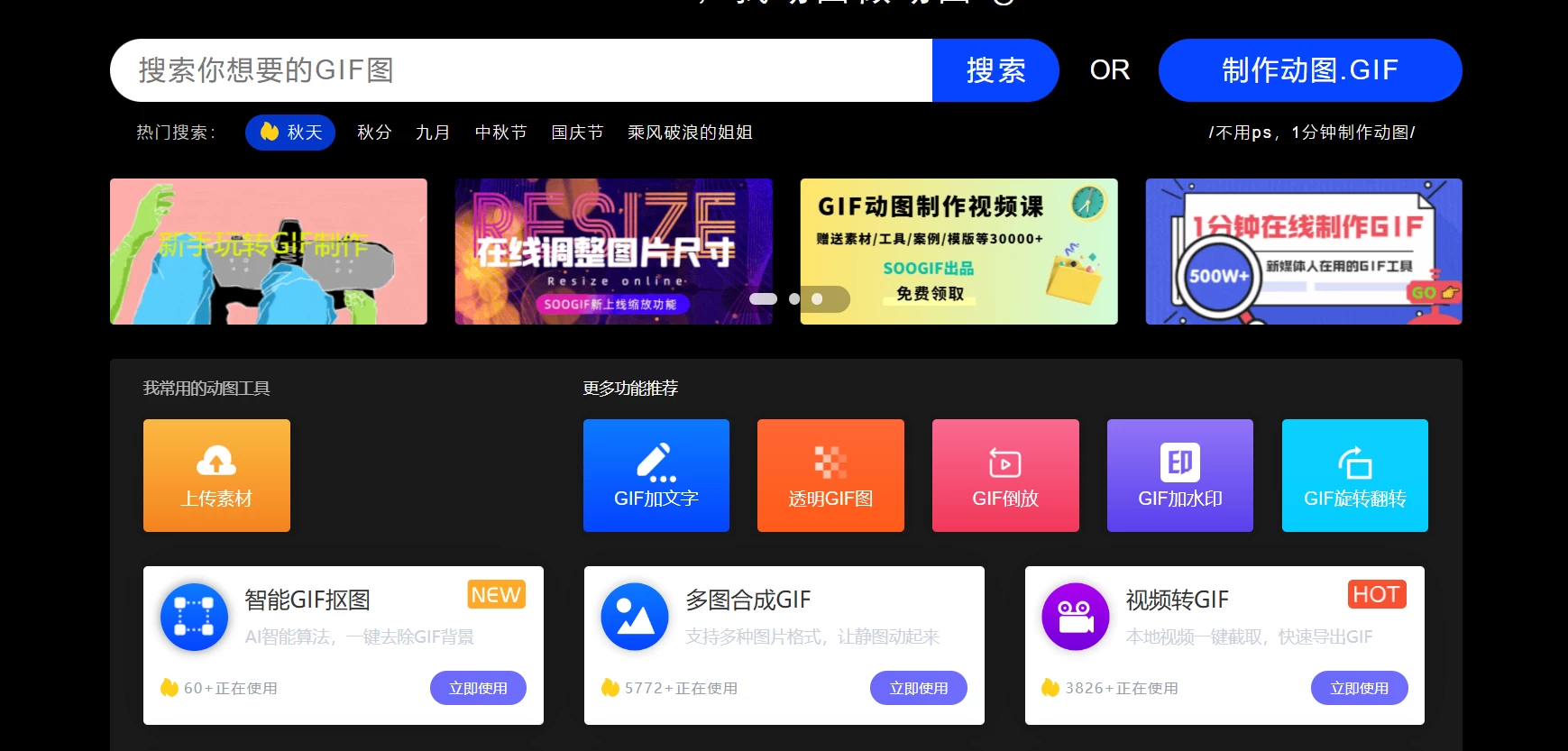Select the 秋天 hot search tag
1568x751 pixels.
click(x=290, y=133)
